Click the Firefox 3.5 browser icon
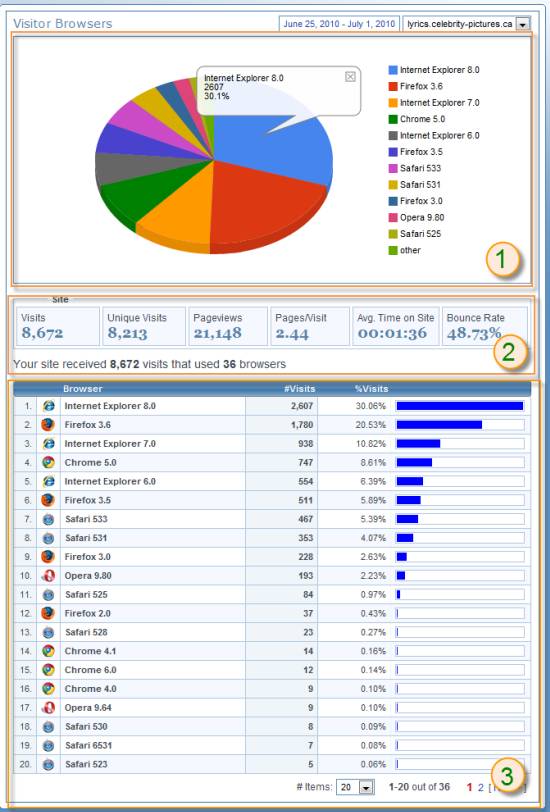 (x=48, y=500)
